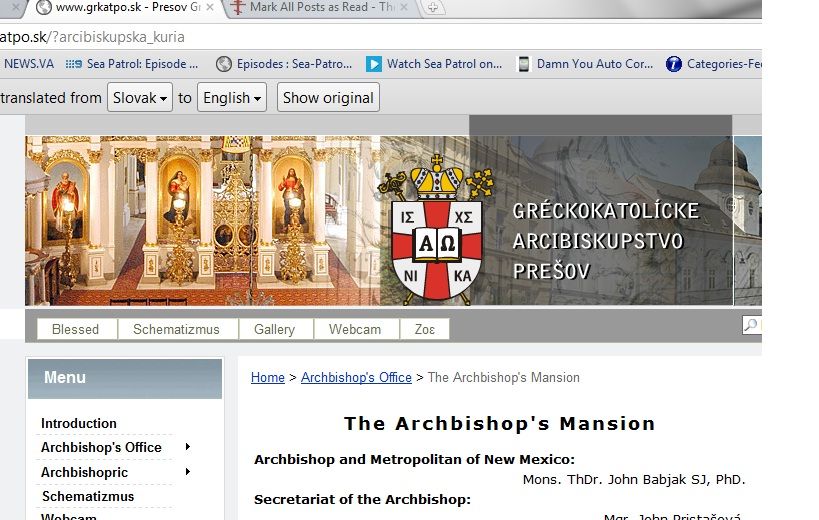Select Schematizmus in the side menu

[88, 497]
